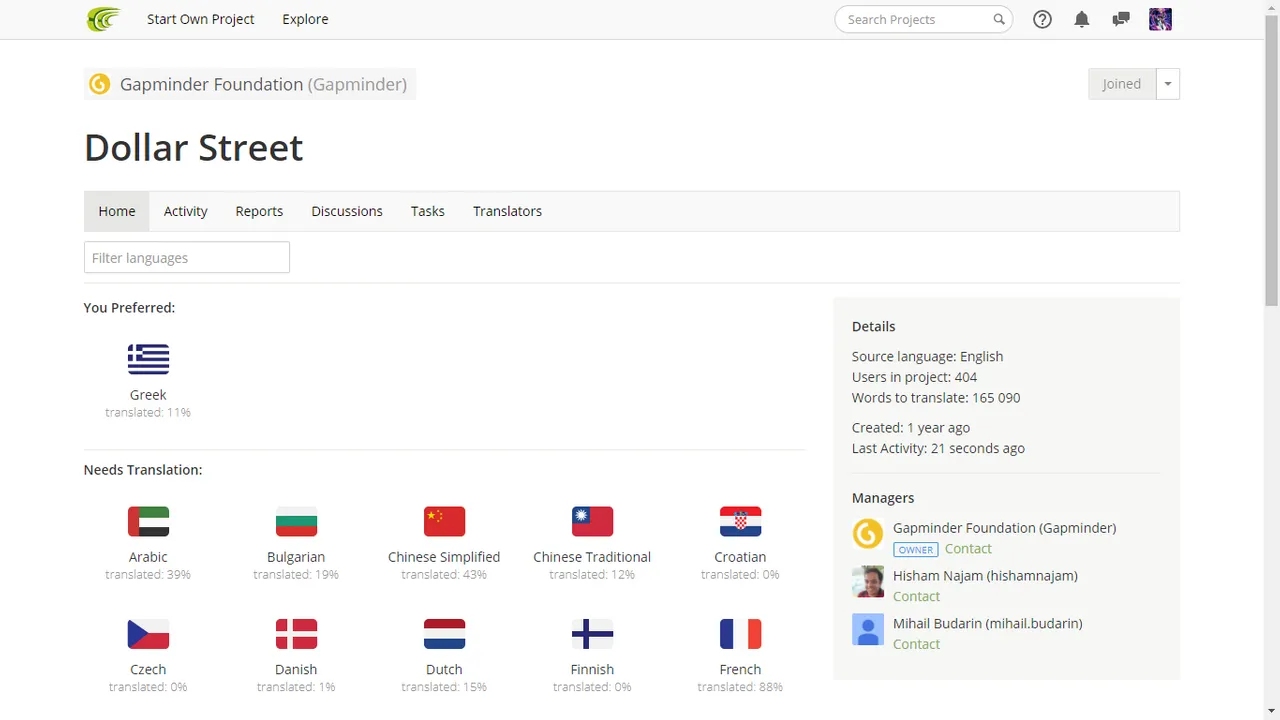
Task: Contact Hisham Najam
Action: tap(916, 596)
